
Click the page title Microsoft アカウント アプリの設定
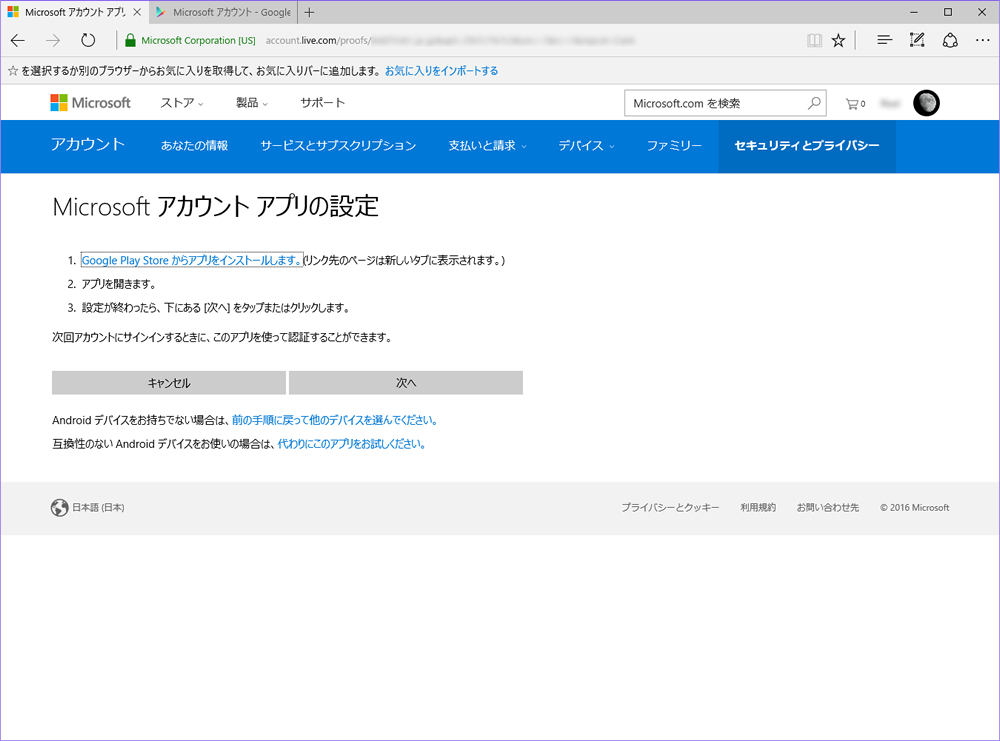click(x=216, y=207)
